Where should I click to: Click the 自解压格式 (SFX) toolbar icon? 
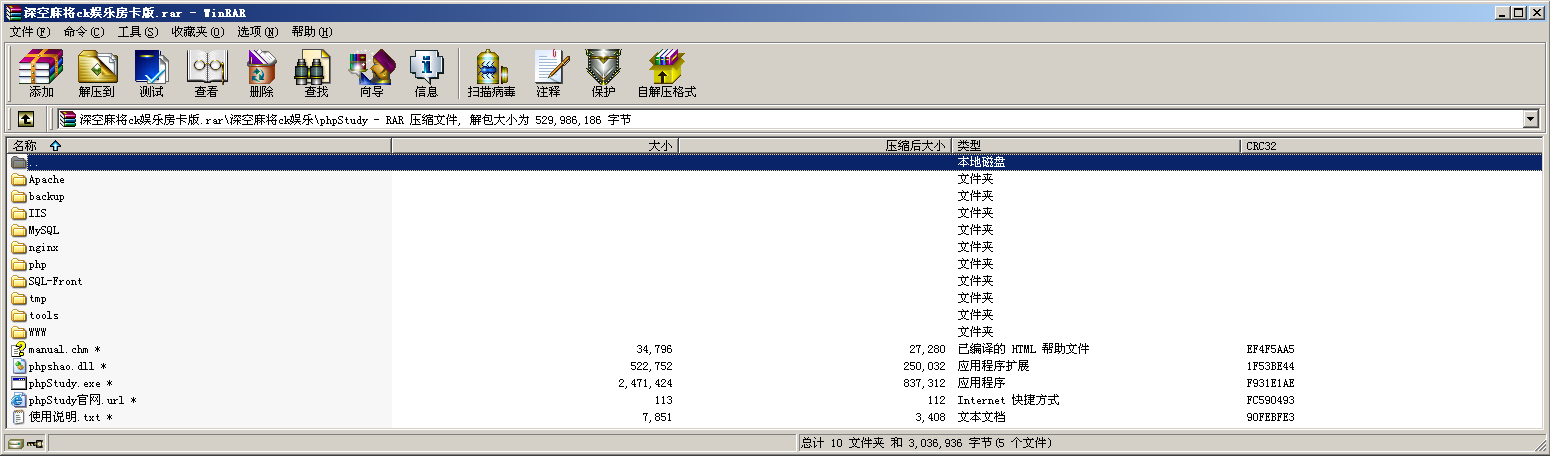point(666,73)
